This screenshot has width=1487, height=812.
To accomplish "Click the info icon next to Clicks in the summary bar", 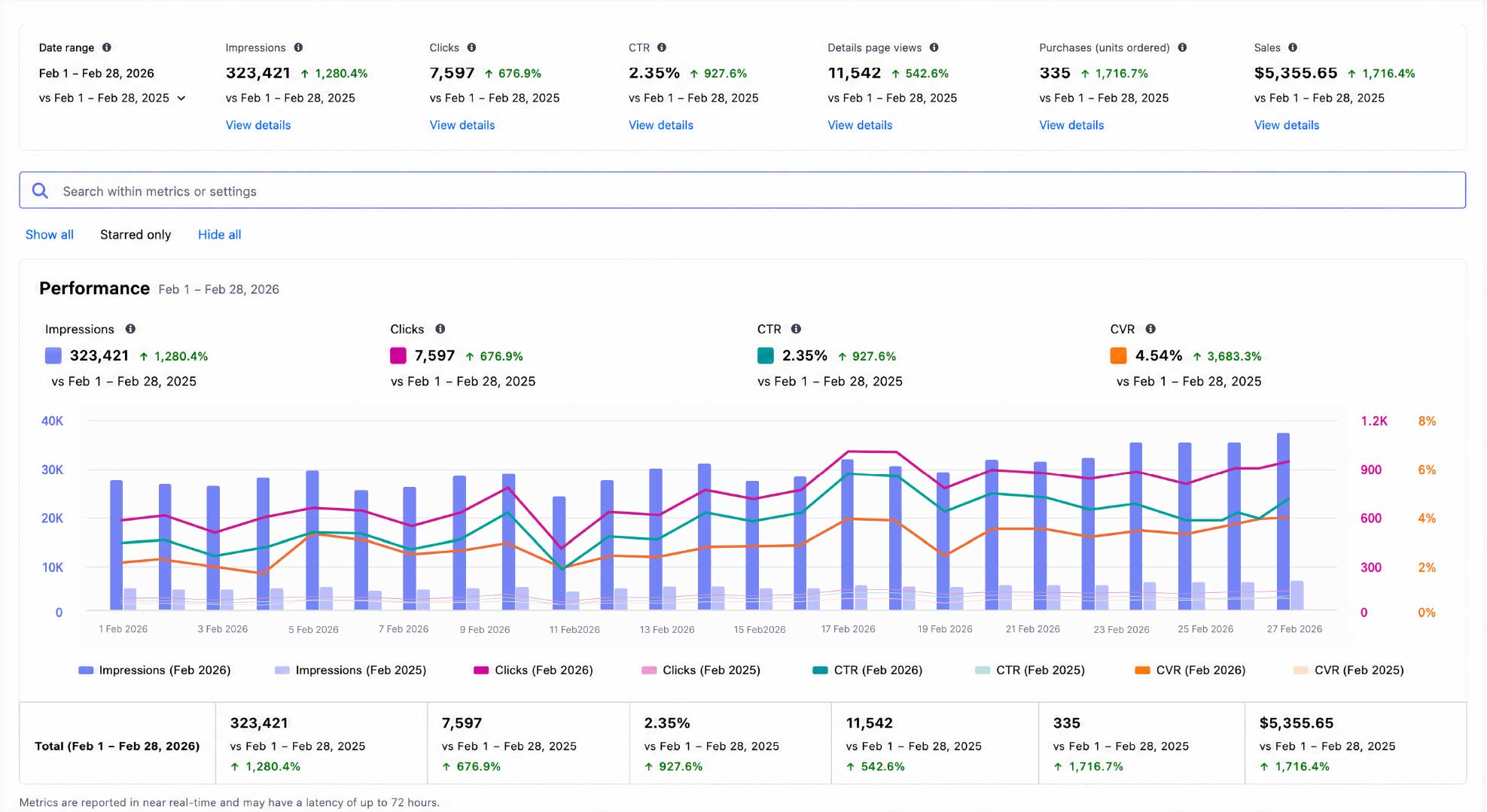I will pos(471,47).
